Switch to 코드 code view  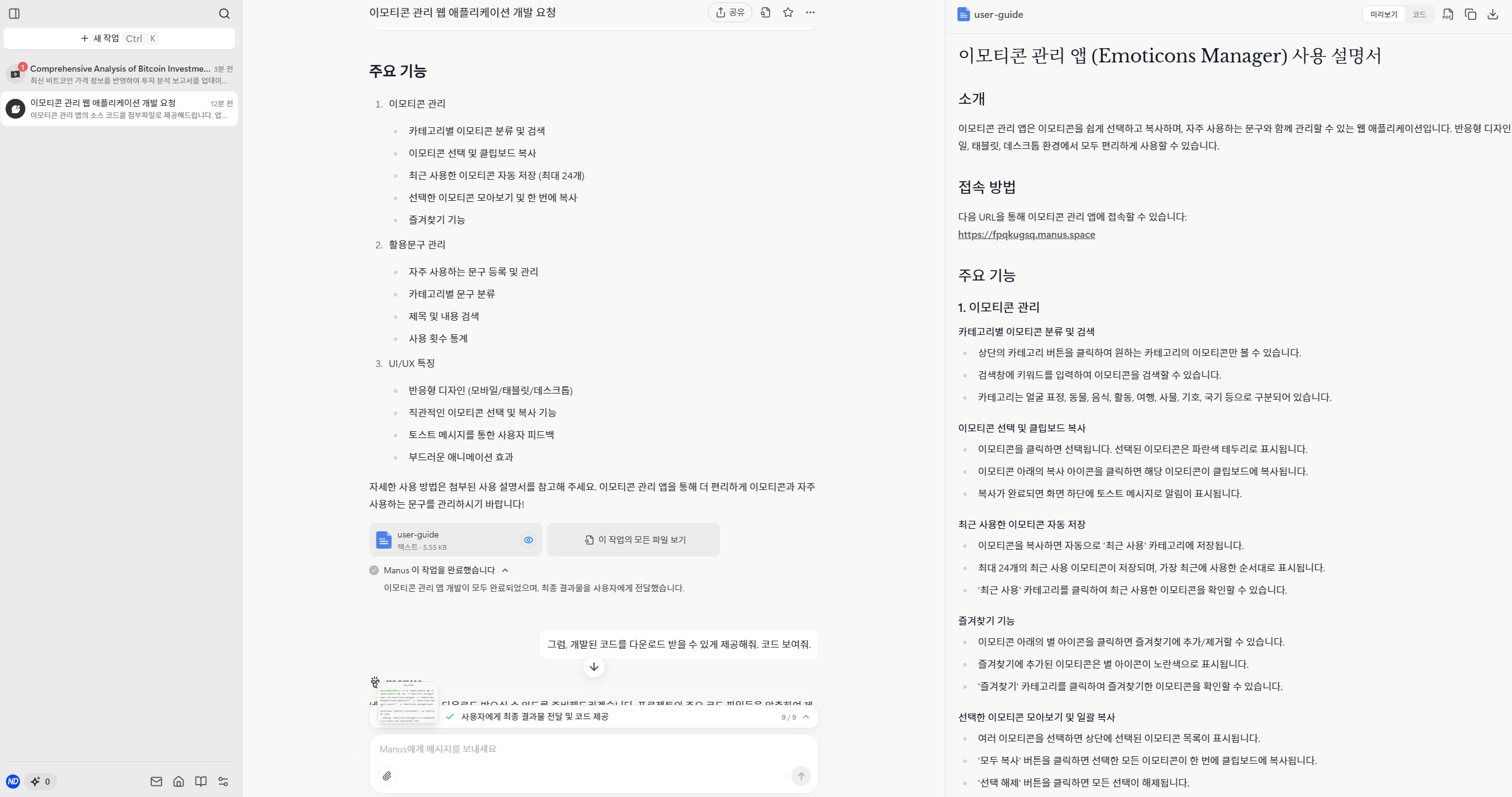pos(1419,14)
